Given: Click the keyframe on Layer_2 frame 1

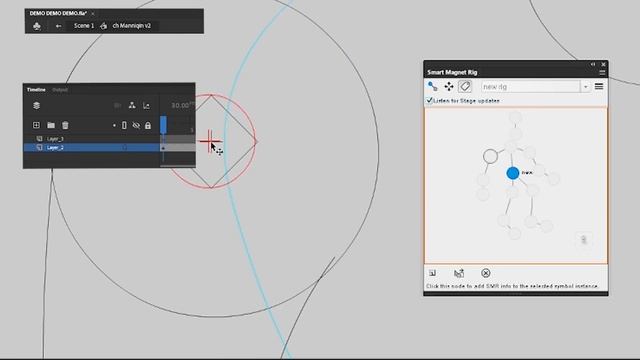Looking at the screenshot, I should pyautogui.click(x=163, y=148).
